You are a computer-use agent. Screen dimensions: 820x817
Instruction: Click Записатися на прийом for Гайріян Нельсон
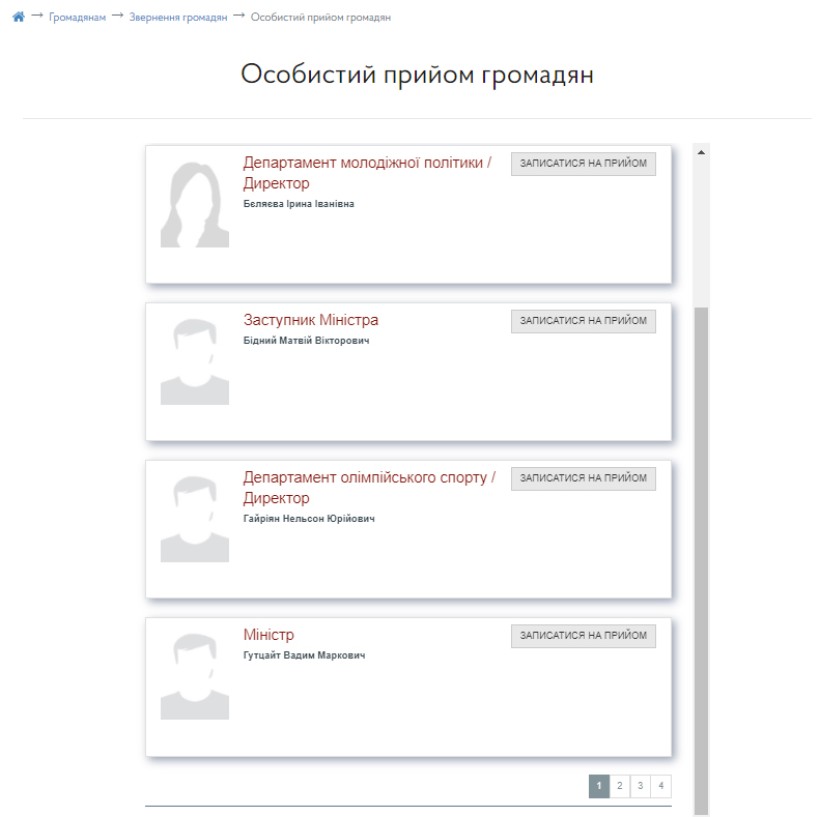pyautogui.click(x=583, y=479)
